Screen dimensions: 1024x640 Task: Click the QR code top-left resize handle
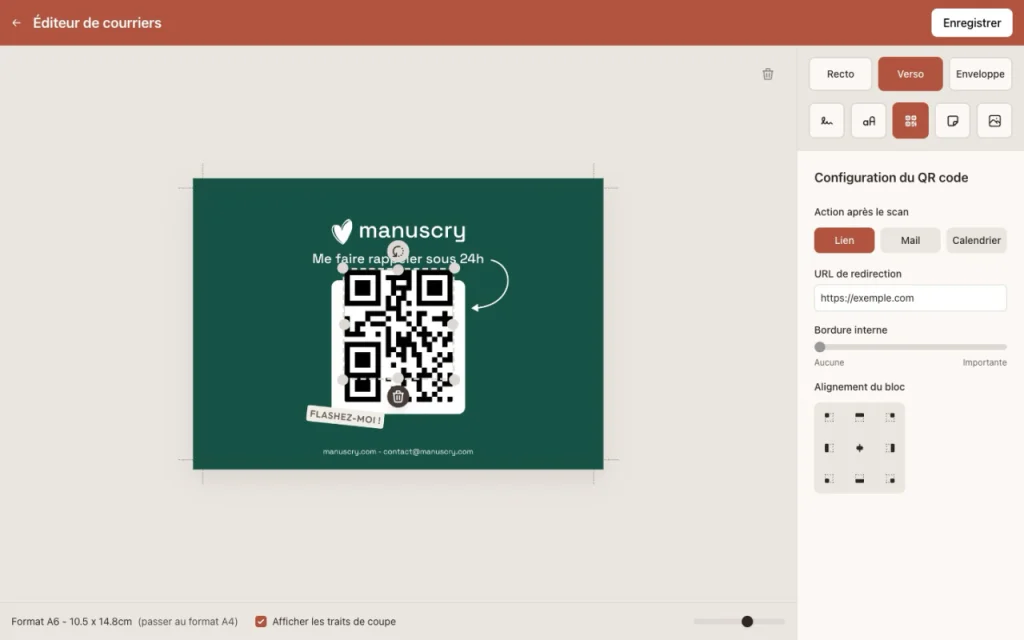(x=342, y=268)
